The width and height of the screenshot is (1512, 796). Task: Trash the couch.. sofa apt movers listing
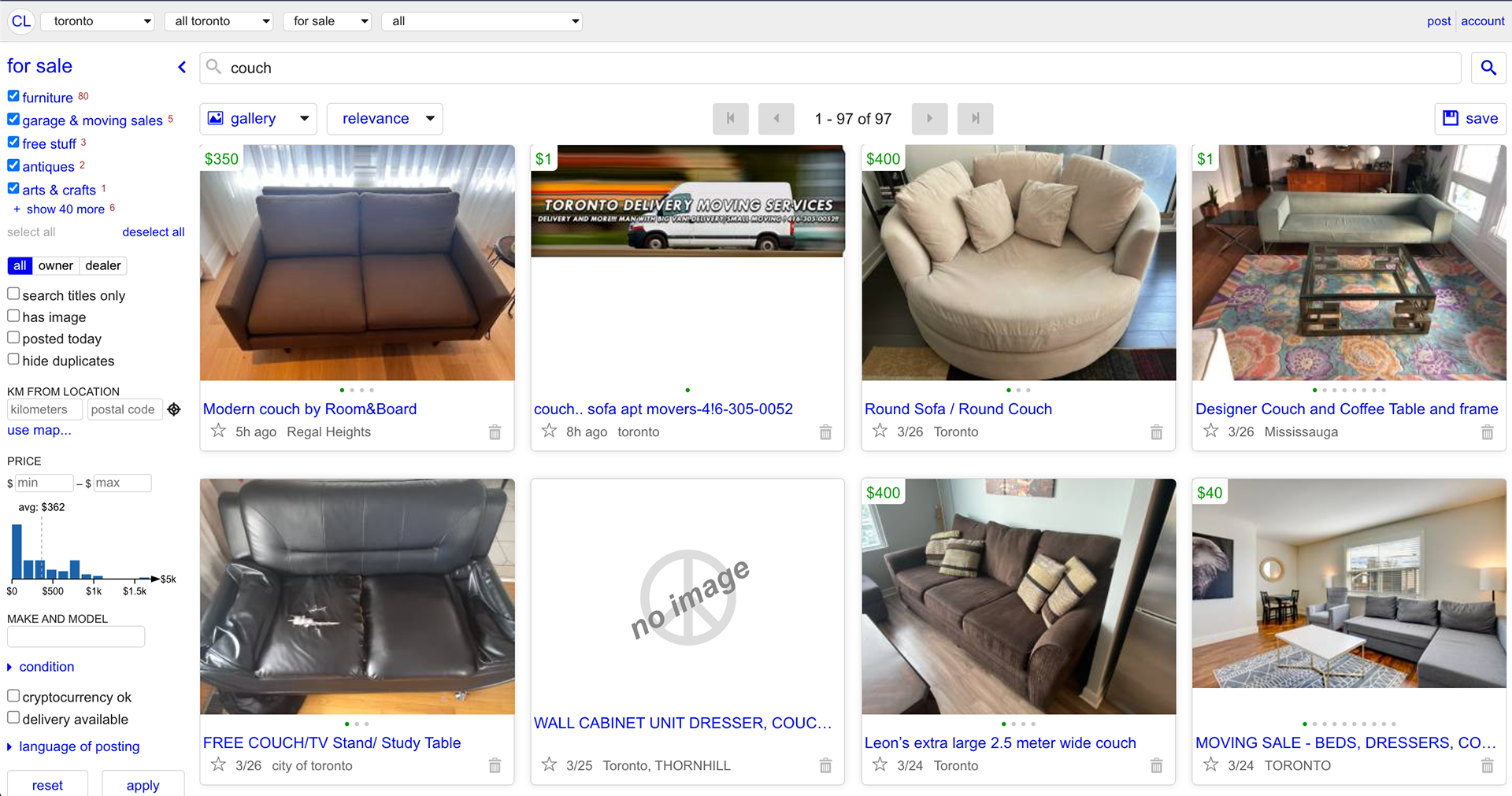coord(825,431)
